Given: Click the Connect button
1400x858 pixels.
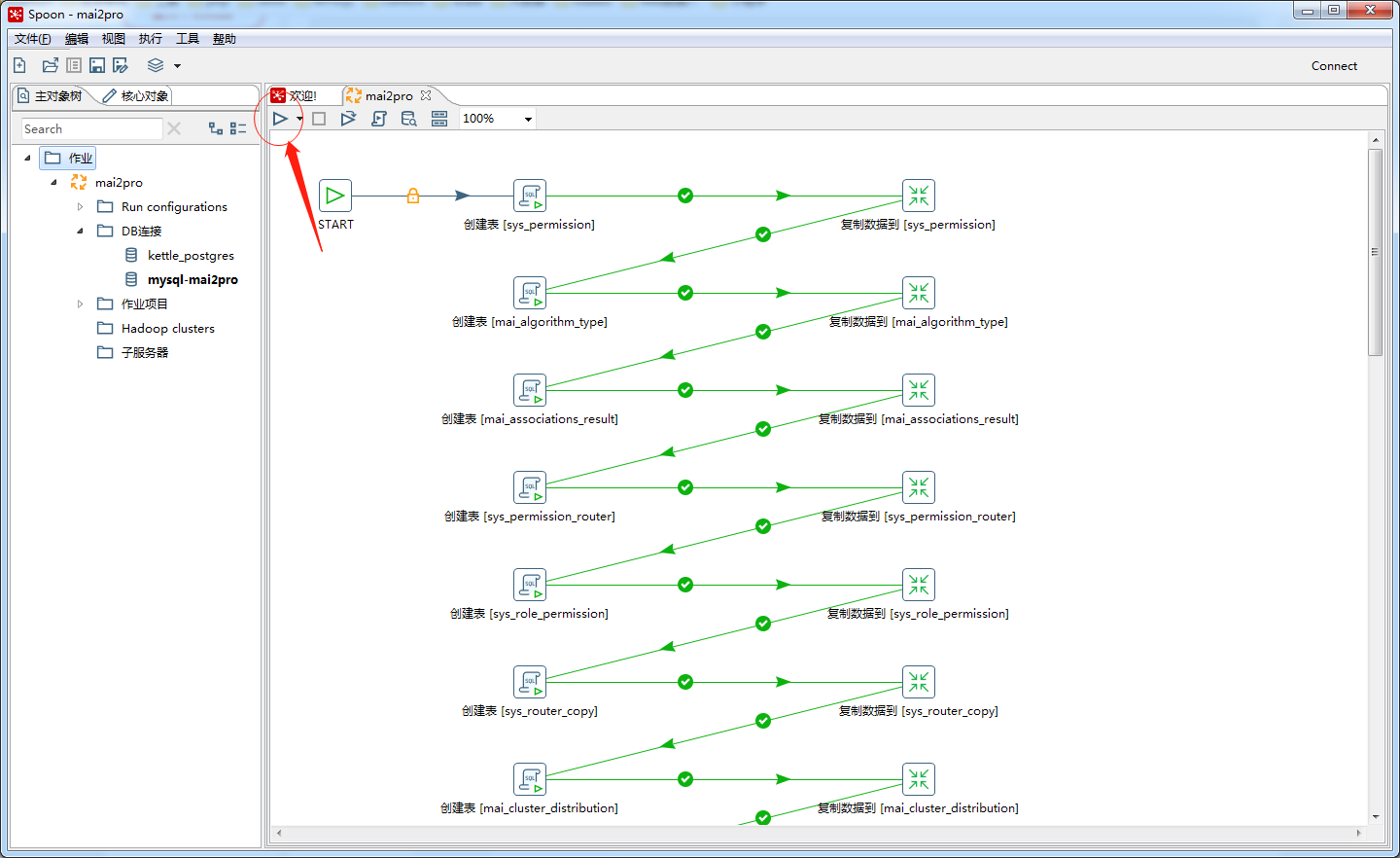Looking at the screenshot, I should pos(1333,65).
